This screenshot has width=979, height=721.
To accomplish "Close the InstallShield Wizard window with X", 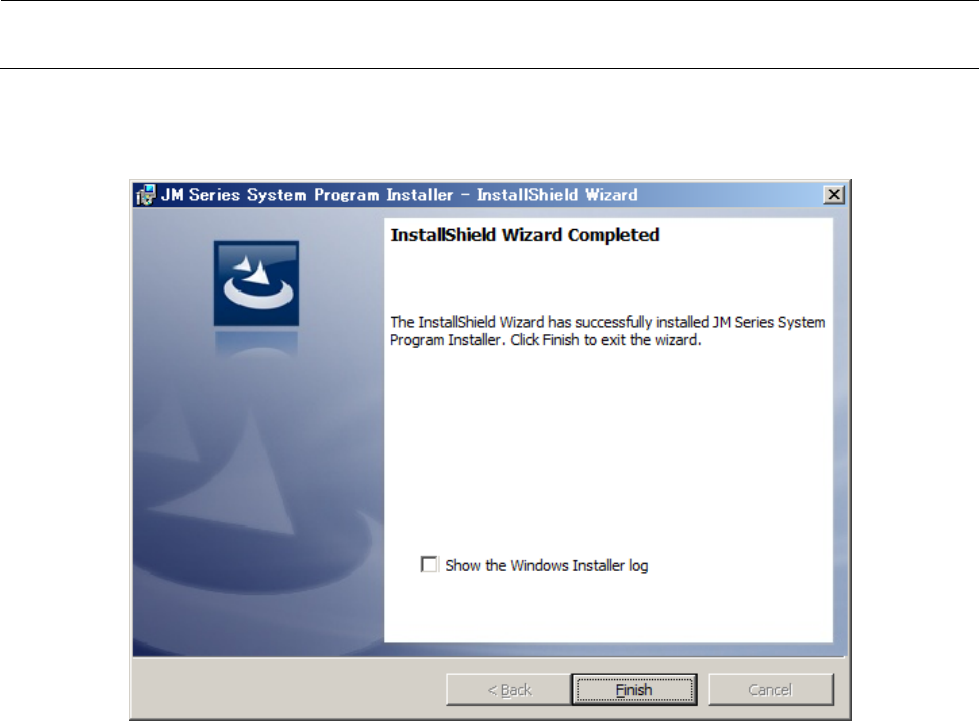I will pyautogui.click(x=834, y=195).
